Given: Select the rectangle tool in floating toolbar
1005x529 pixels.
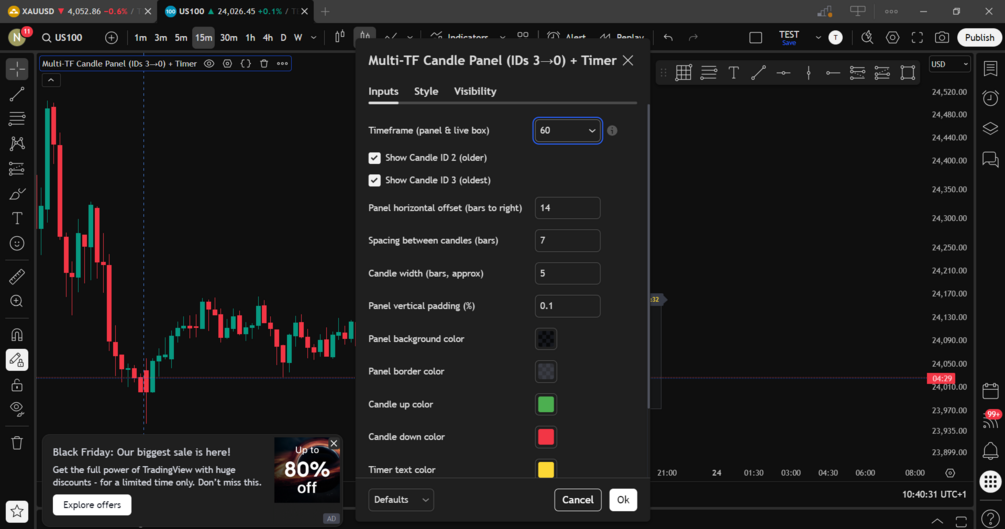Looking at the screenshot, I should tap(908, 72).
